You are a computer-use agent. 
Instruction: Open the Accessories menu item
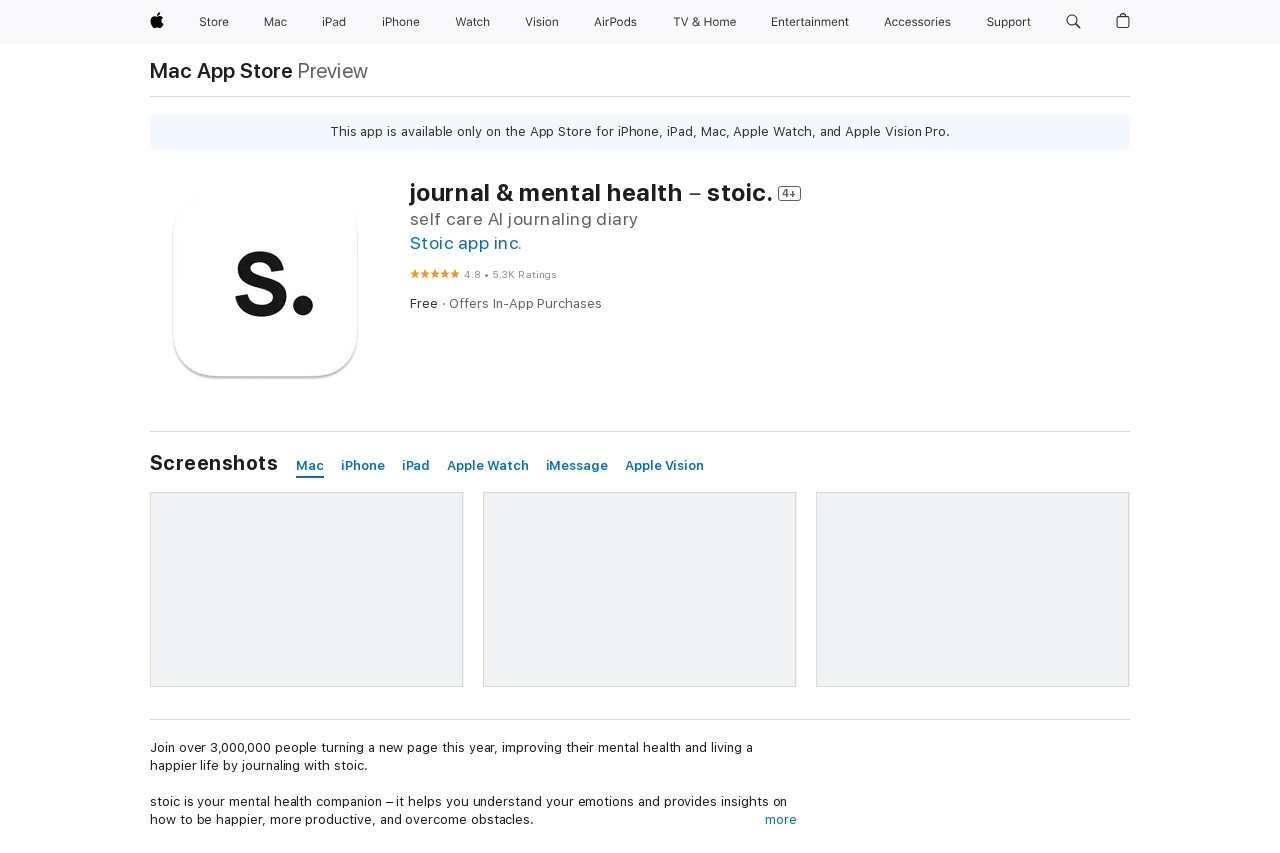coord(917,22)
